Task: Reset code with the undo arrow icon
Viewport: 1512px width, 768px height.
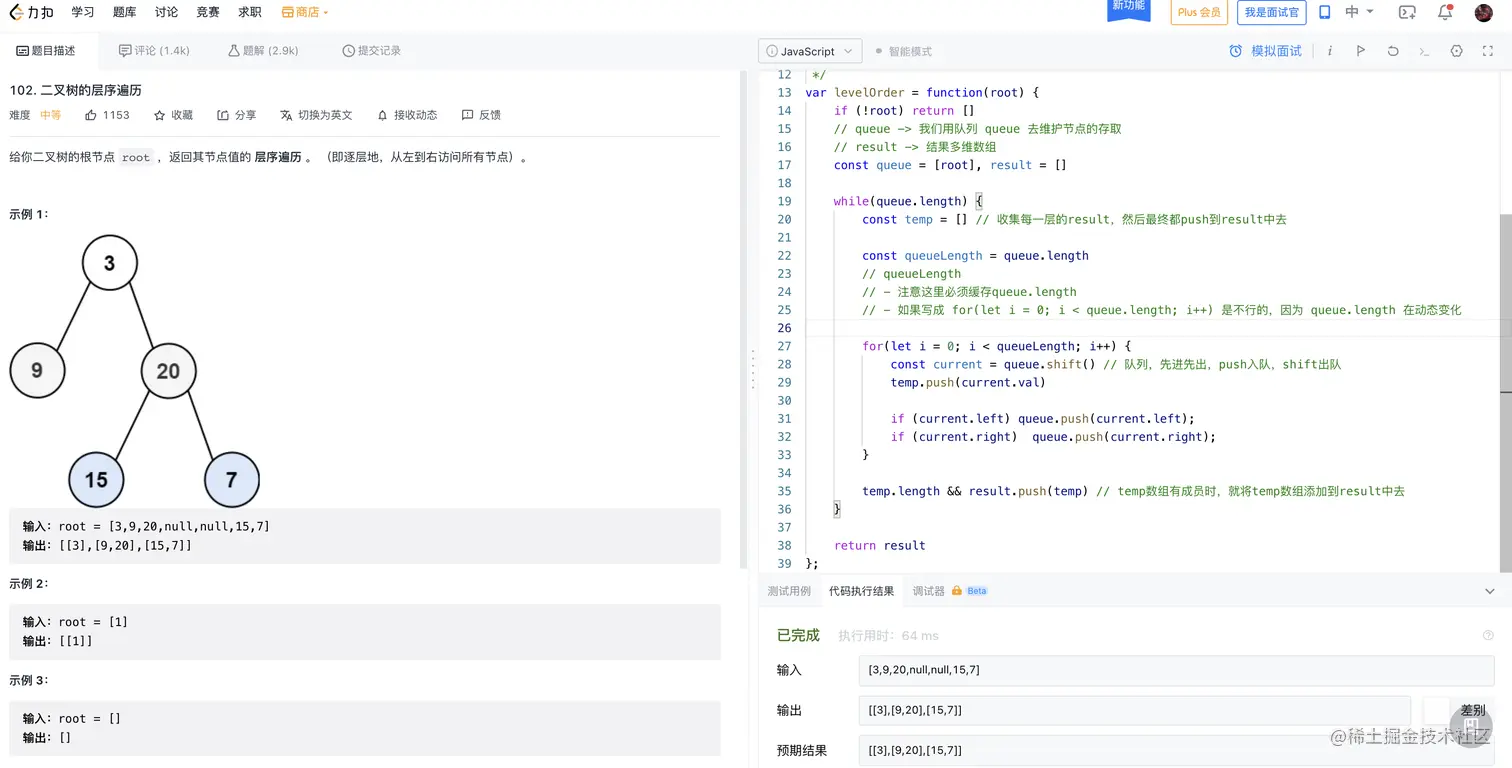Action: click(x=1392, y=51)
